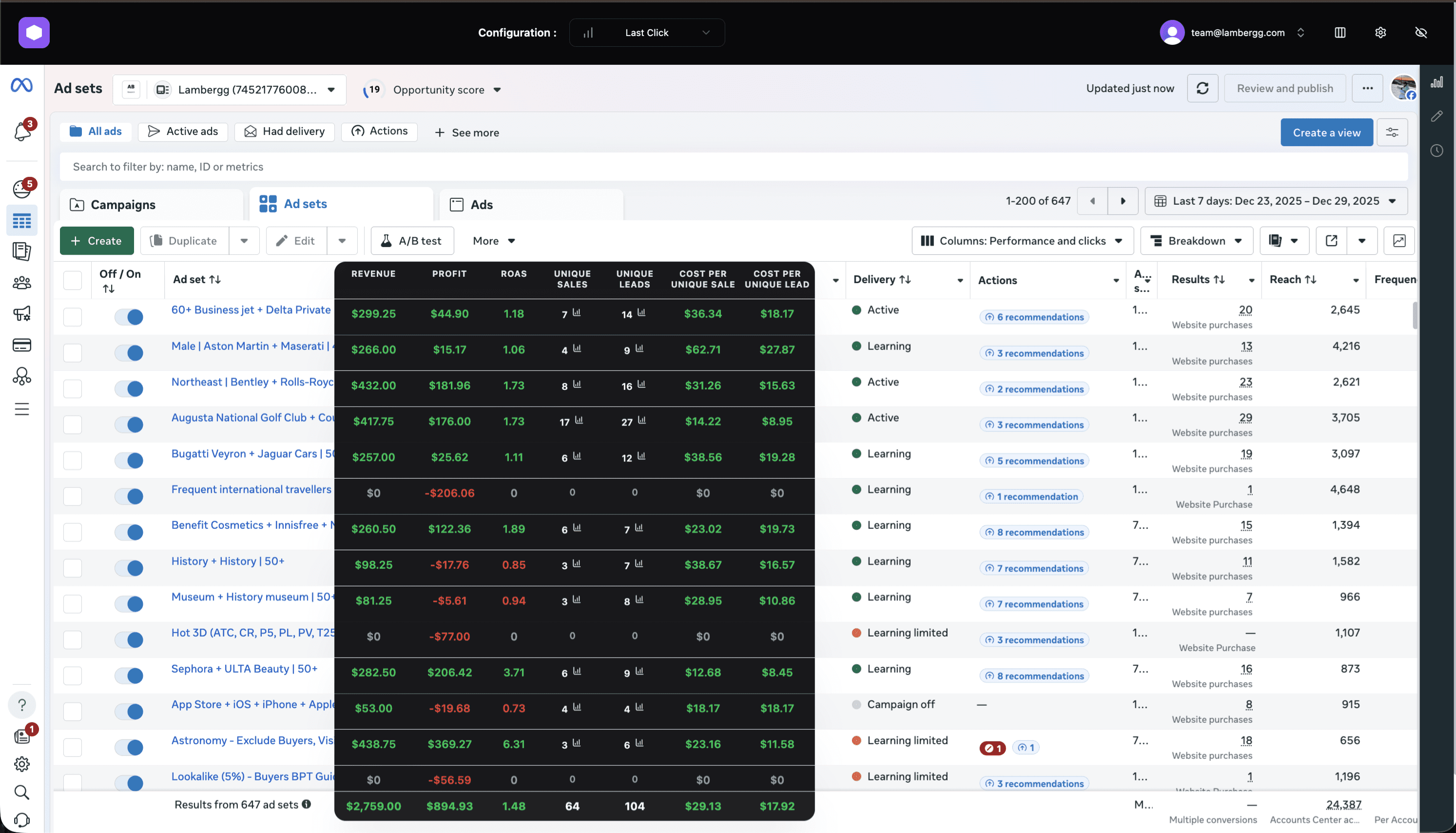
Task: Open the Charts bar-graph icon on right edge
Action: 1437,82
